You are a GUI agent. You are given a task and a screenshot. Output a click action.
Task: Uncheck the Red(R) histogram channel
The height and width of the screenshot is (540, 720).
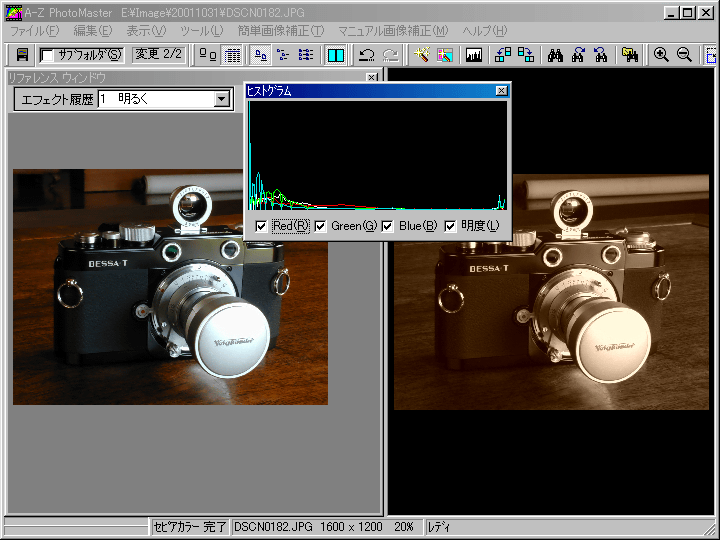(x=261, y=226)
